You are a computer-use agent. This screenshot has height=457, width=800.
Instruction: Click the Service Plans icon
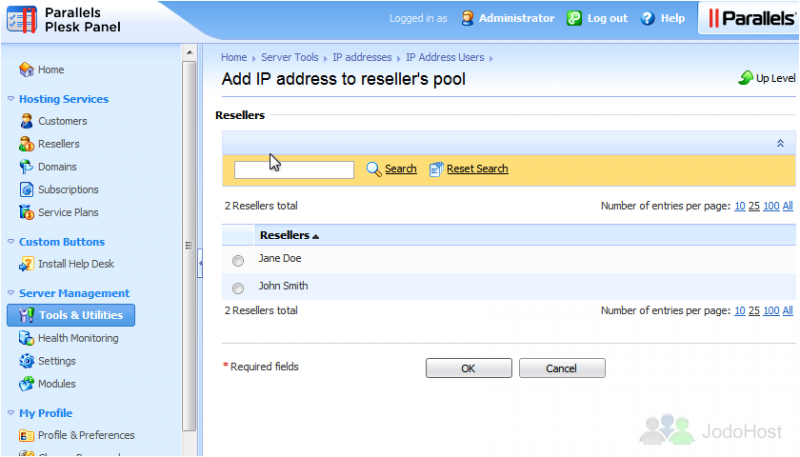(x=27, y=212)
